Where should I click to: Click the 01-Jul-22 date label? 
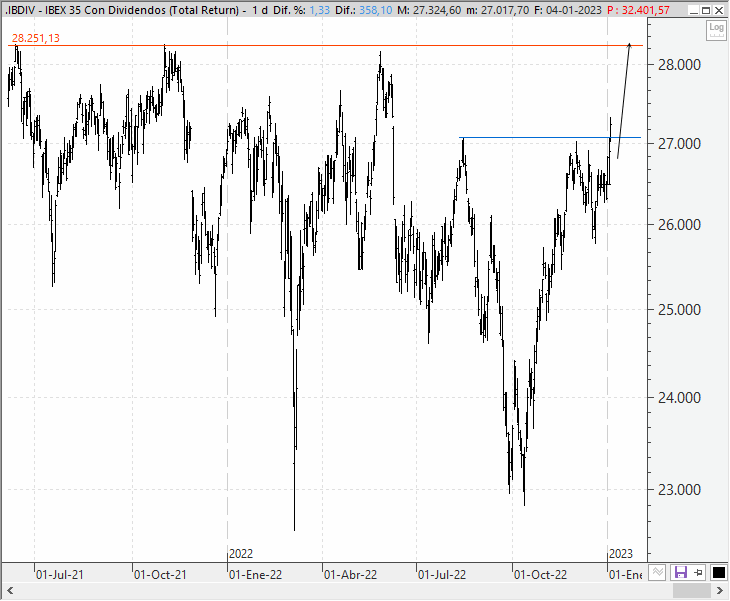click(x=442, y=575)
